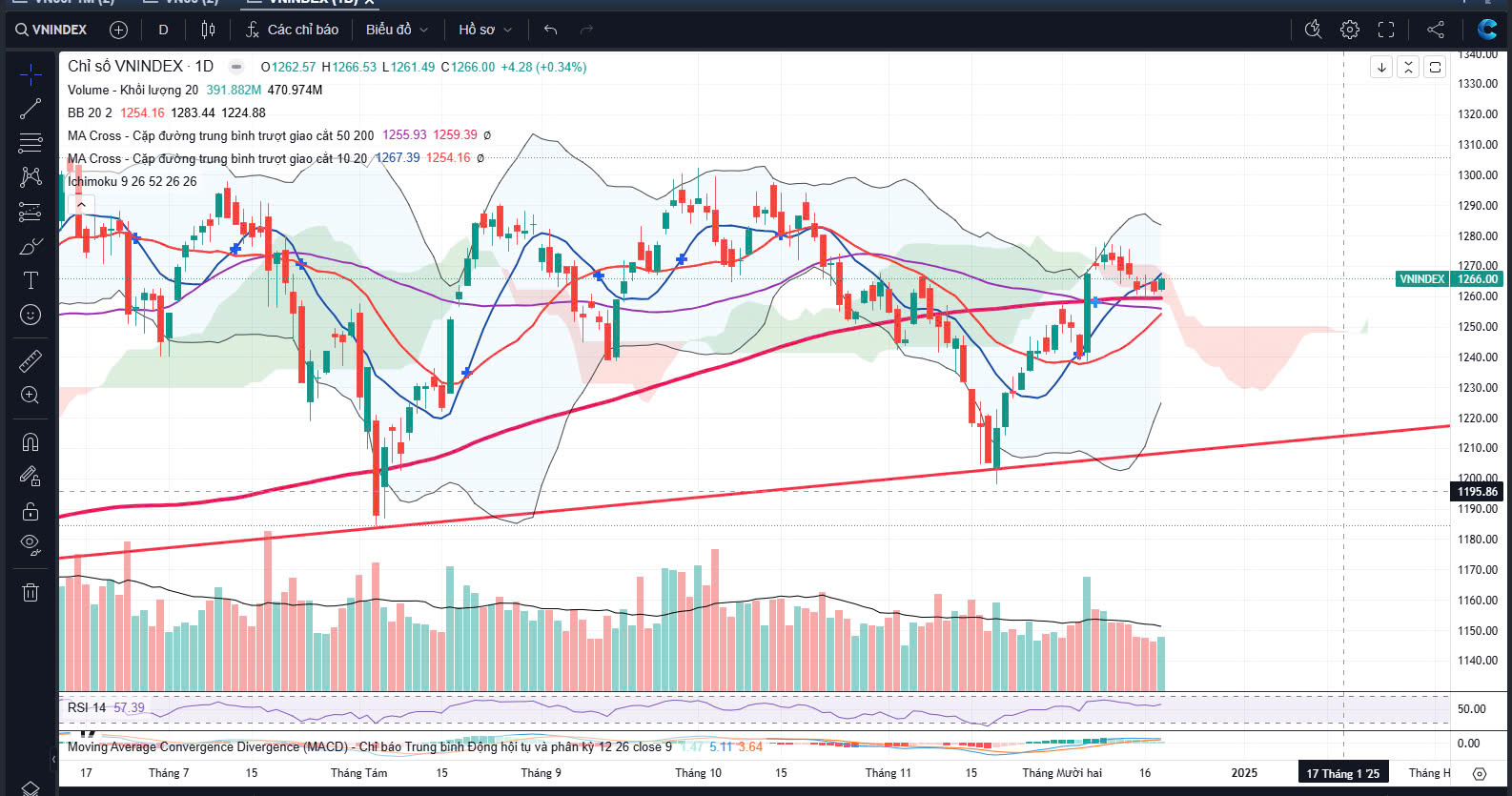Expand the left panel with small arrow
The image size is (1512, 796).
tap(53, 760)
